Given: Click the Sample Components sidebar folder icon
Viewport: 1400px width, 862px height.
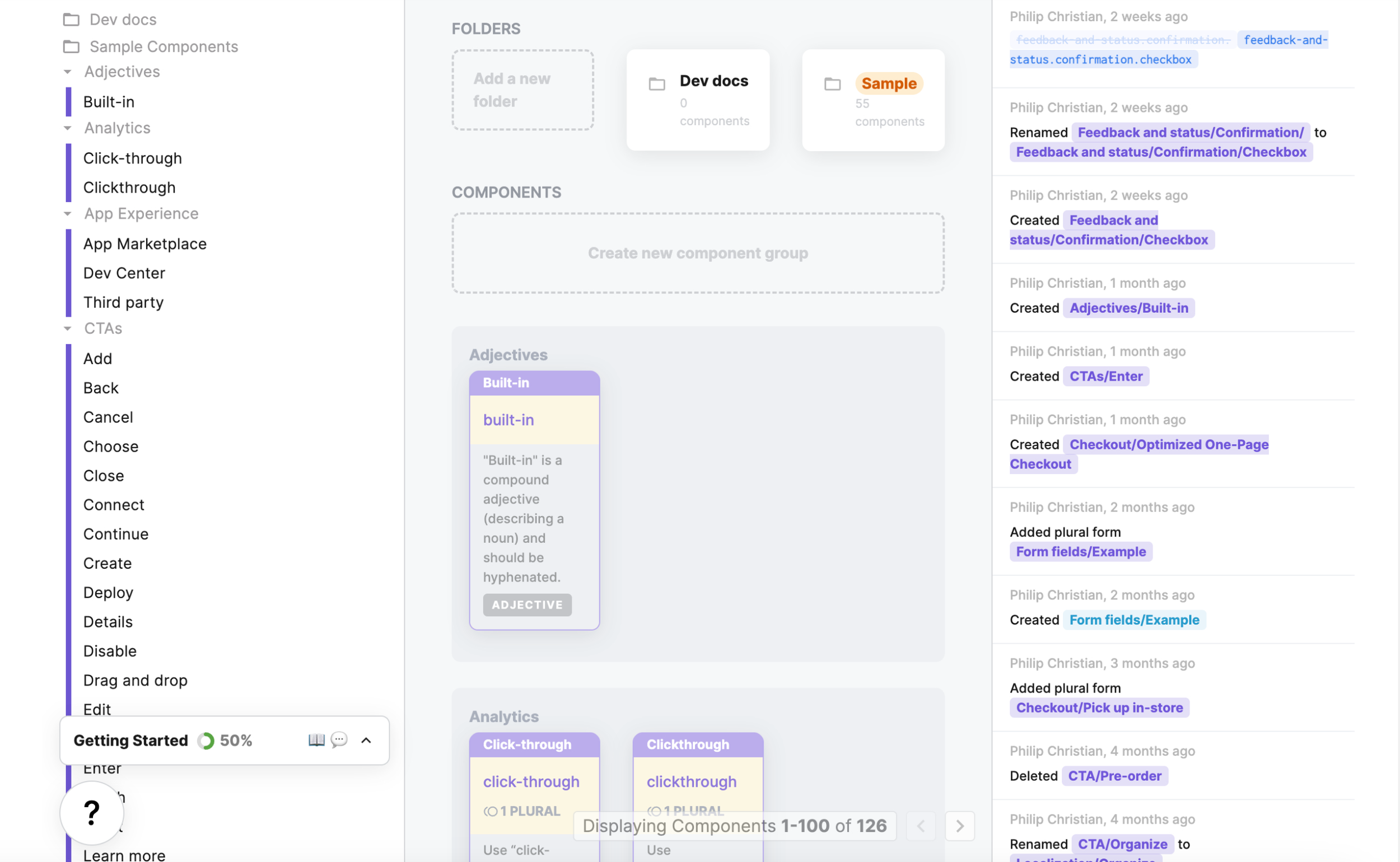Looking at the screenshot, I should (71, 46).
